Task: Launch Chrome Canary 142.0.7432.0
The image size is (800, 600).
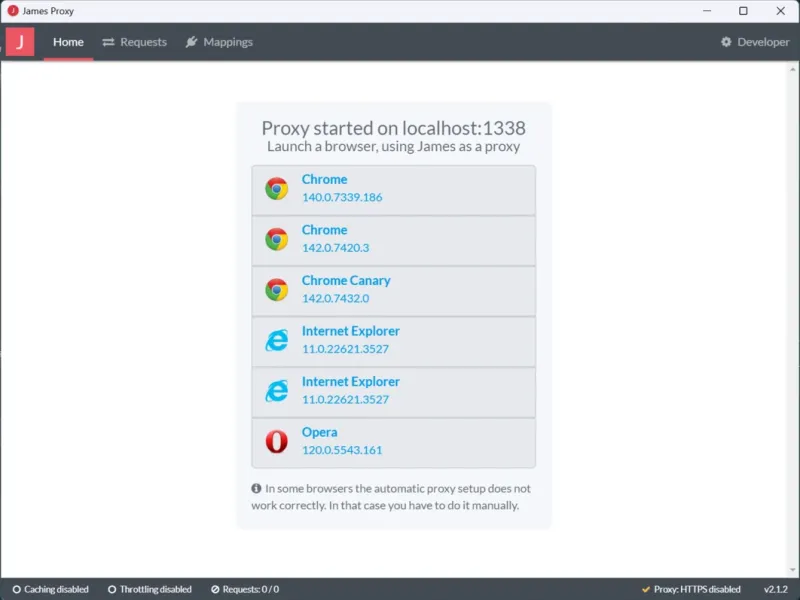Action: [393, 290]
